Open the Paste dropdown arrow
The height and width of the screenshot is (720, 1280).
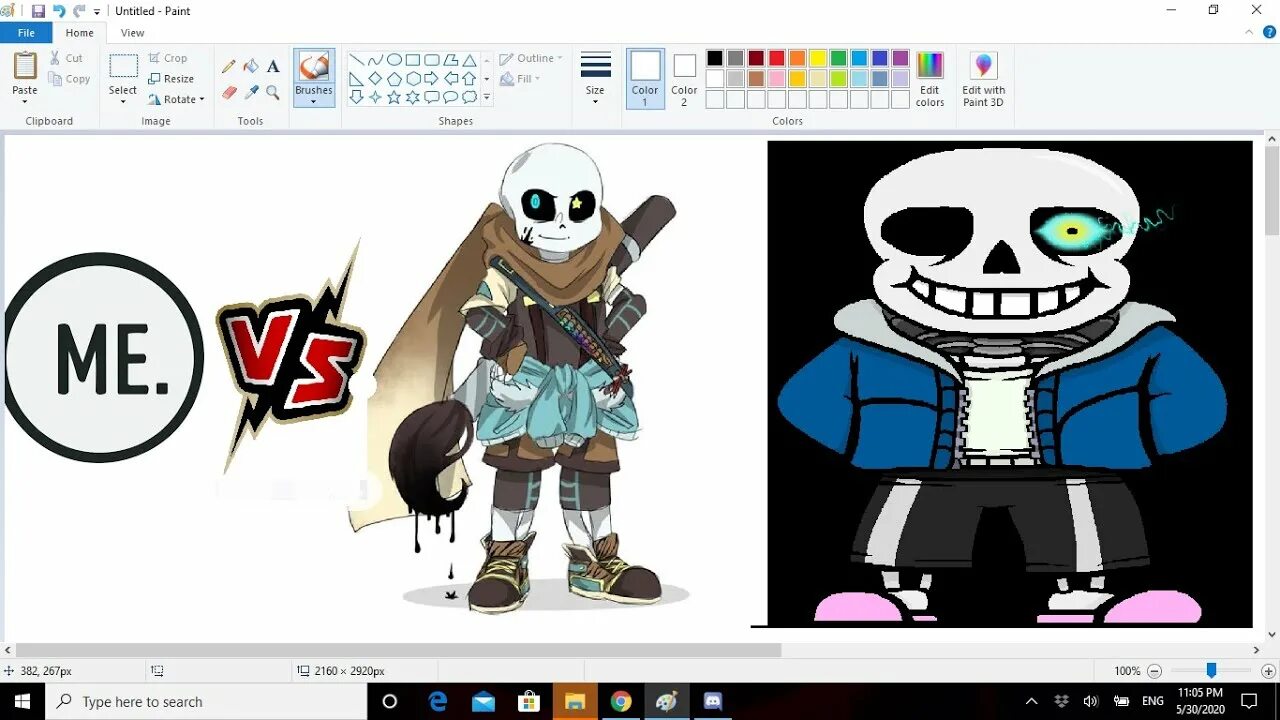25,102
